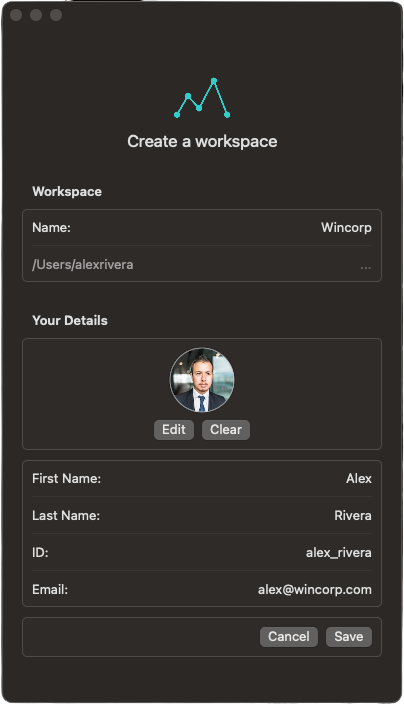Close the window with the first titlebar dot
This screenshot has height=706, width=404.
[x=16, y=15]
